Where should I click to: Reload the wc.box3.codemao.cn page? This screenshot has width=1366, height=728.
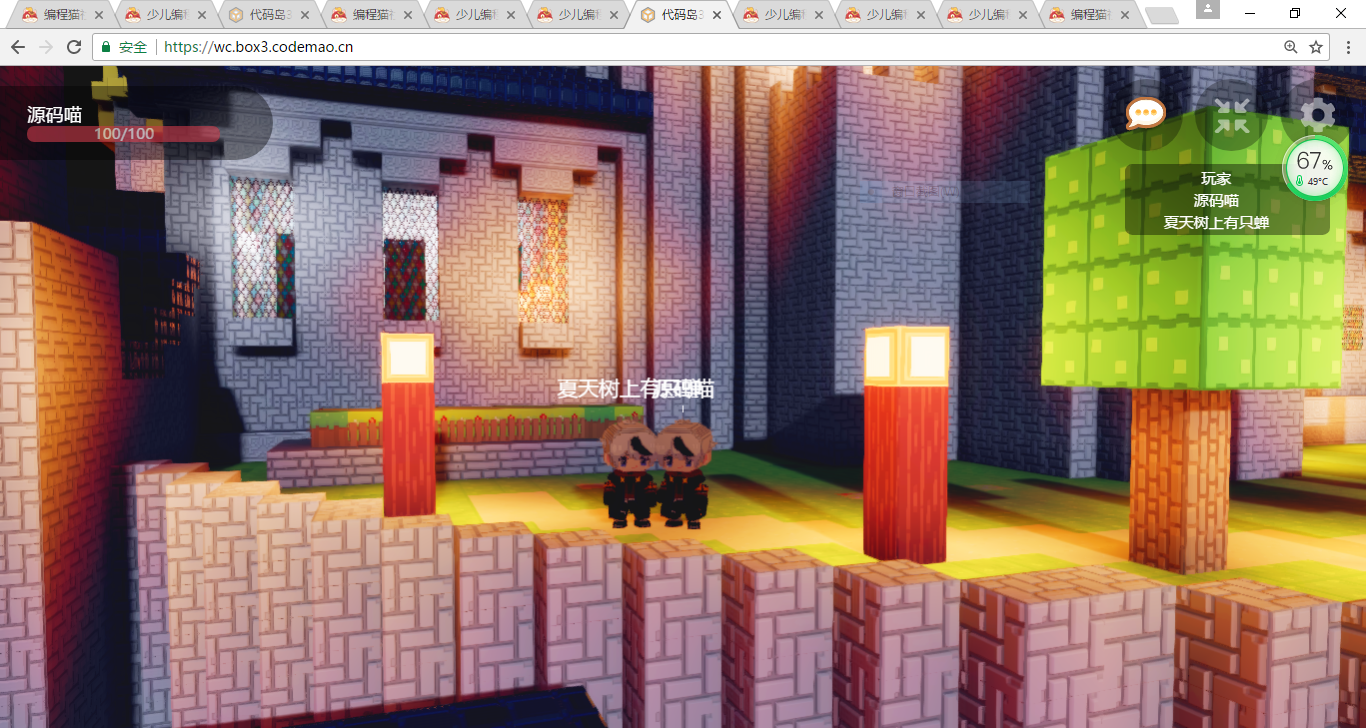point(74,47)
